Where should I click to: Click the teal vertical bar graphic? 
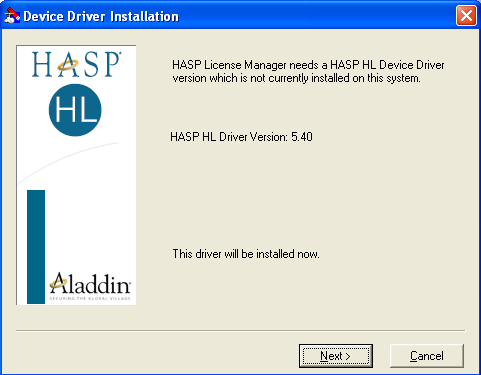click(x=36, y=247)
